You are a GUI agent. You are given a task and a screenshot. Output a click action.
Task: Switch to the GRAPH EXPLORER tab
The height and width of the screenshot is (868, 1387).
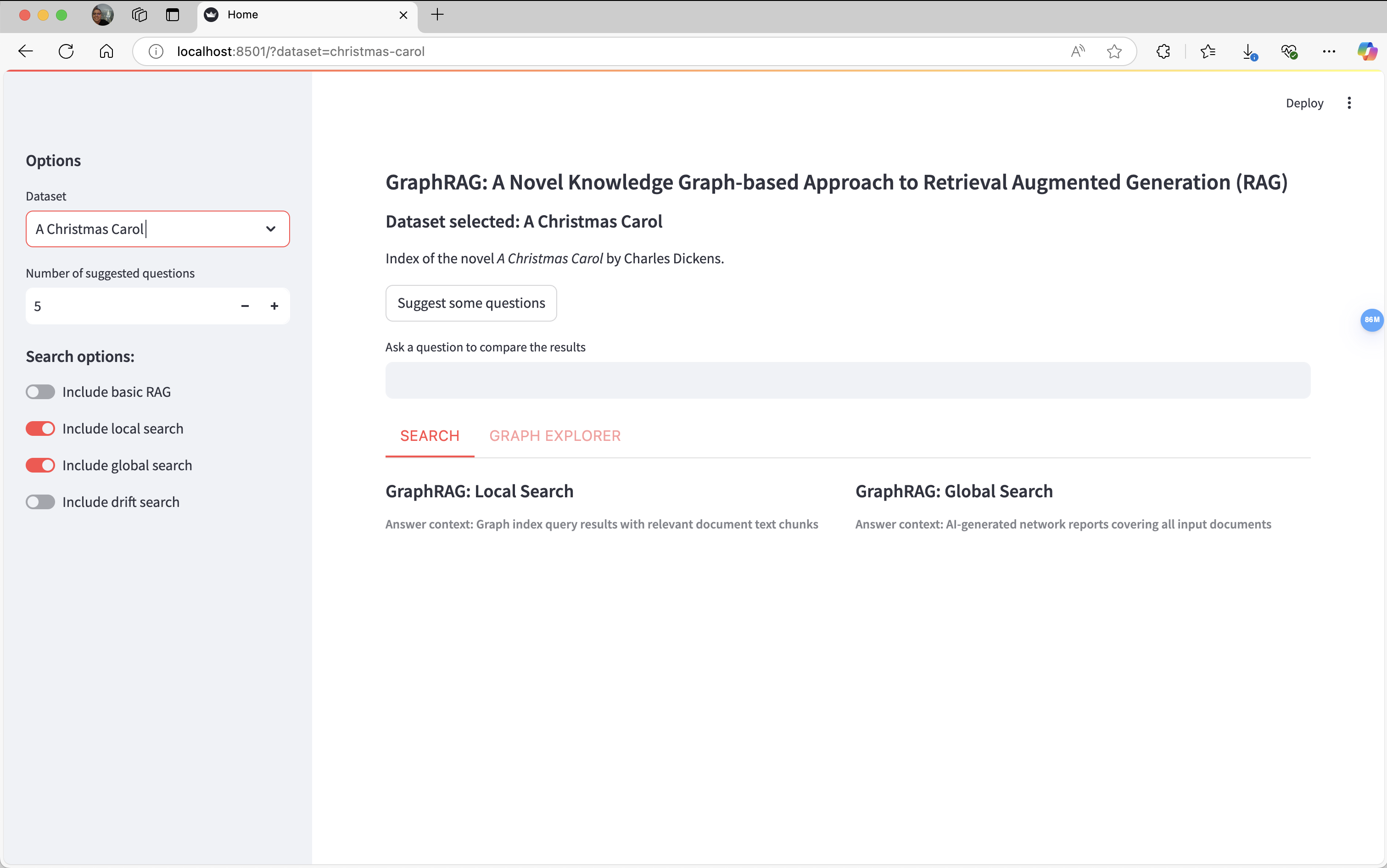[554, 436]
